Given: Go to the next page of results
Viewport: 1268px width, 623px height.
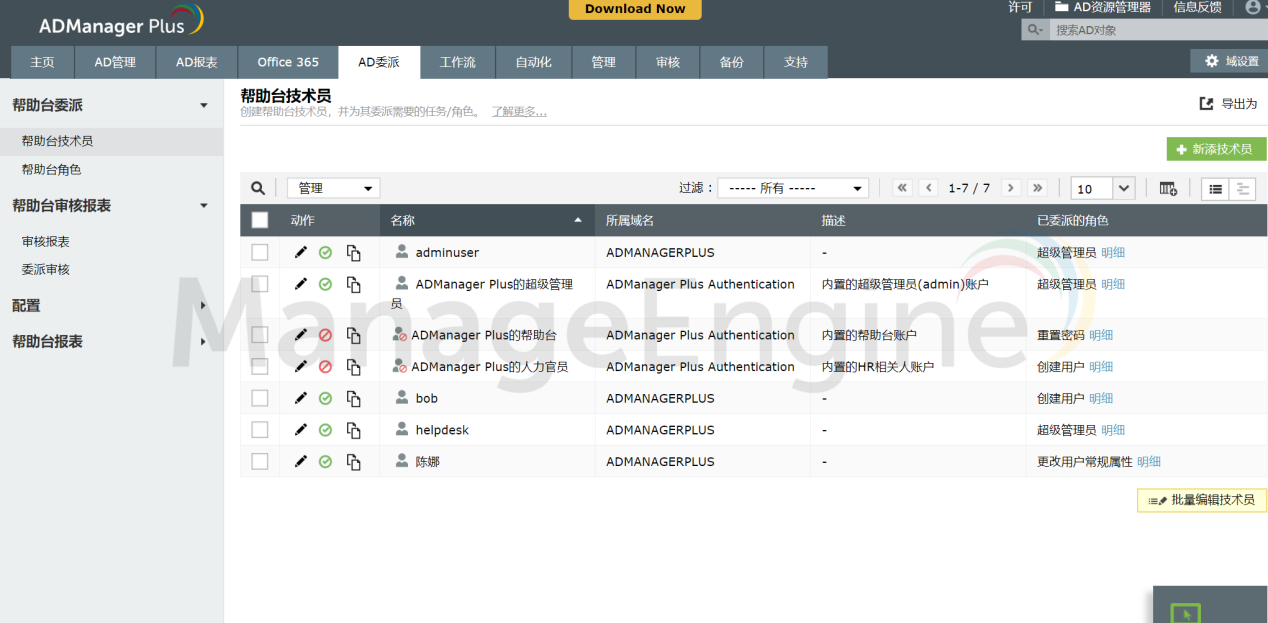Looking at the screenshot, I should tap(1011, 188).
